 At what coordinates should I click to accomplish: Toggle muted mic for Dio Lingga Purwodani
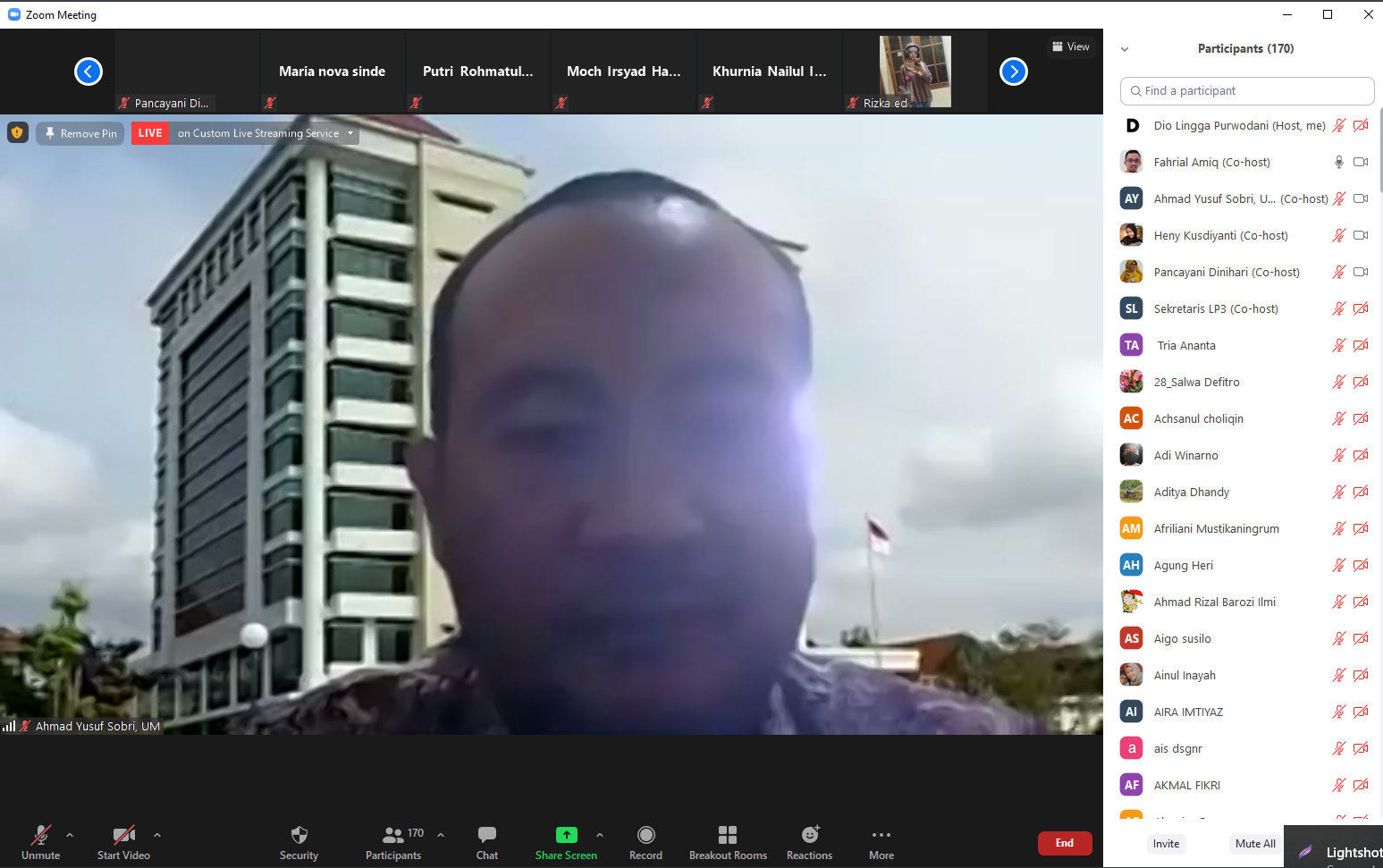tap(1339, 125)
